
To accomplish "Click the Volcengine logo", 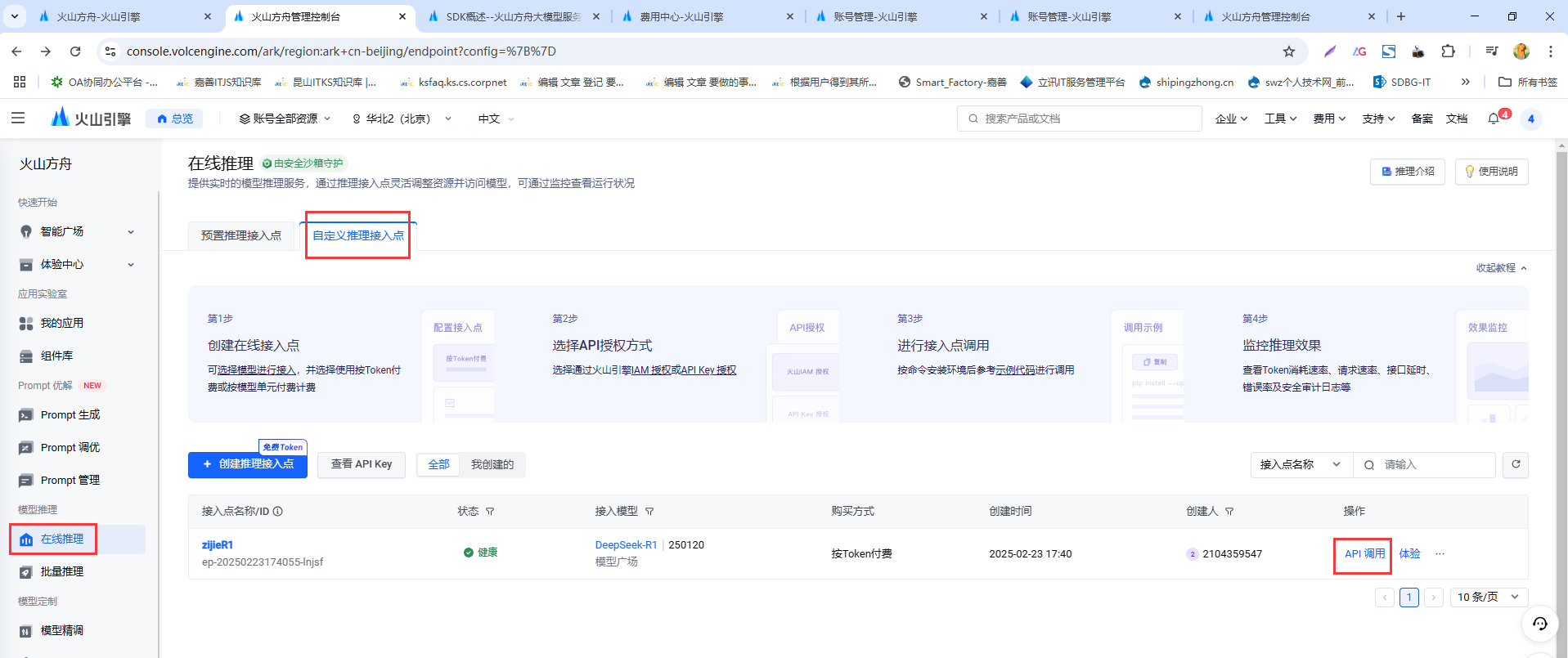I will pyautogui.click(x=91, y=119).
